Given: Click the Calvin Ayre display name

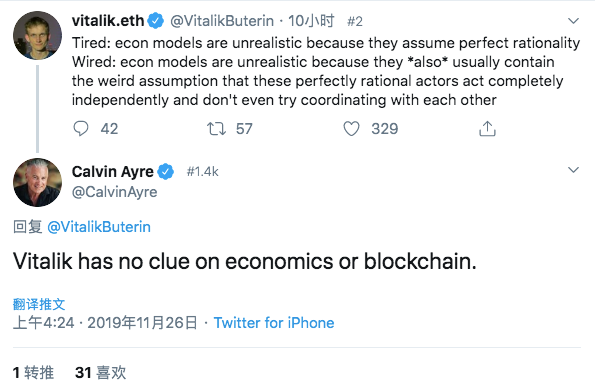Looking at the screenshot, I should click(x=113, y=172).
